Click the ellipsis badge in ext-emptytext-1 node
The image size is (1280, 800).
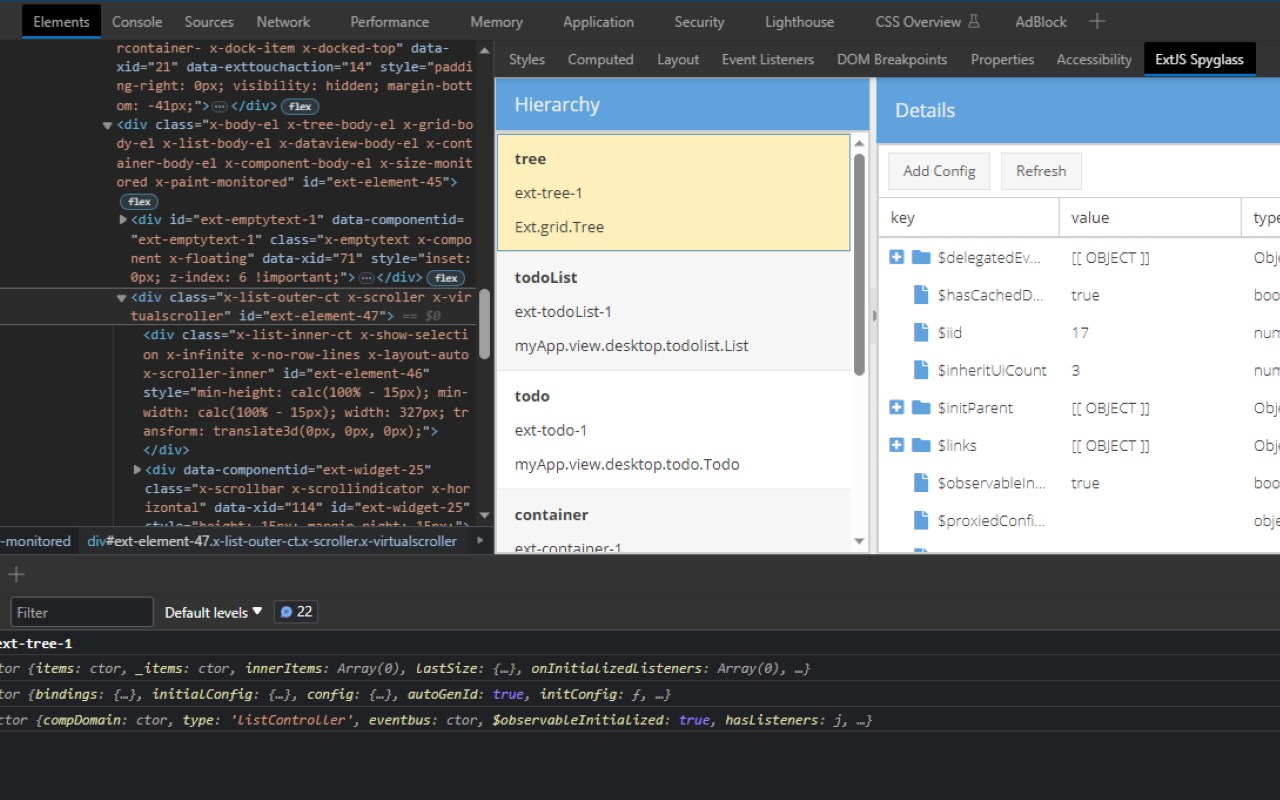[x=366, y=277]
